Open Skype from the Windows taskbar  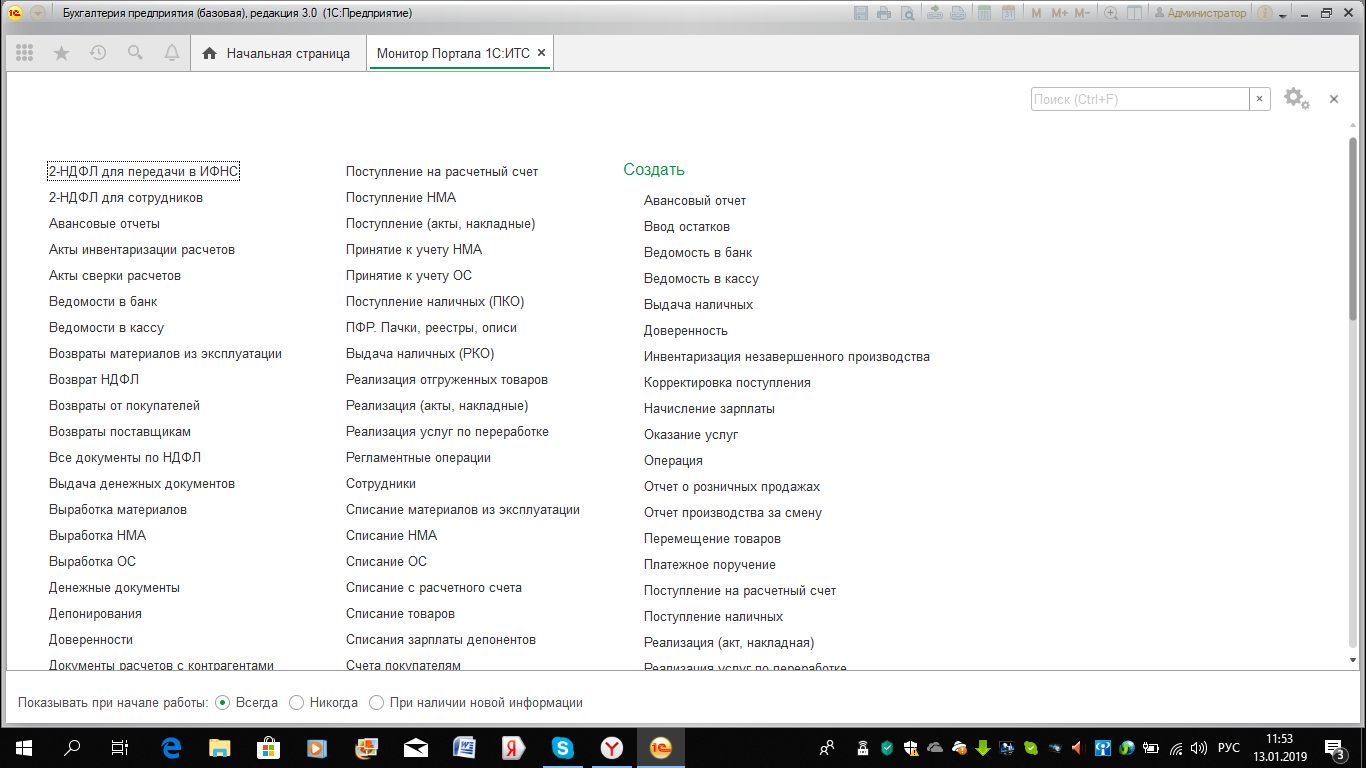coord(563,747)
